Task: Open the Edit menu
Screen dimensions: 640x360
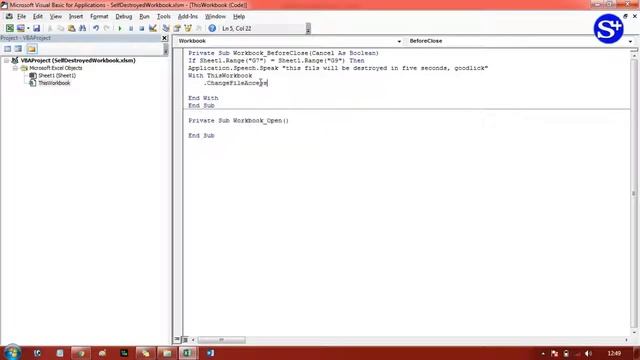Action: 38,16
